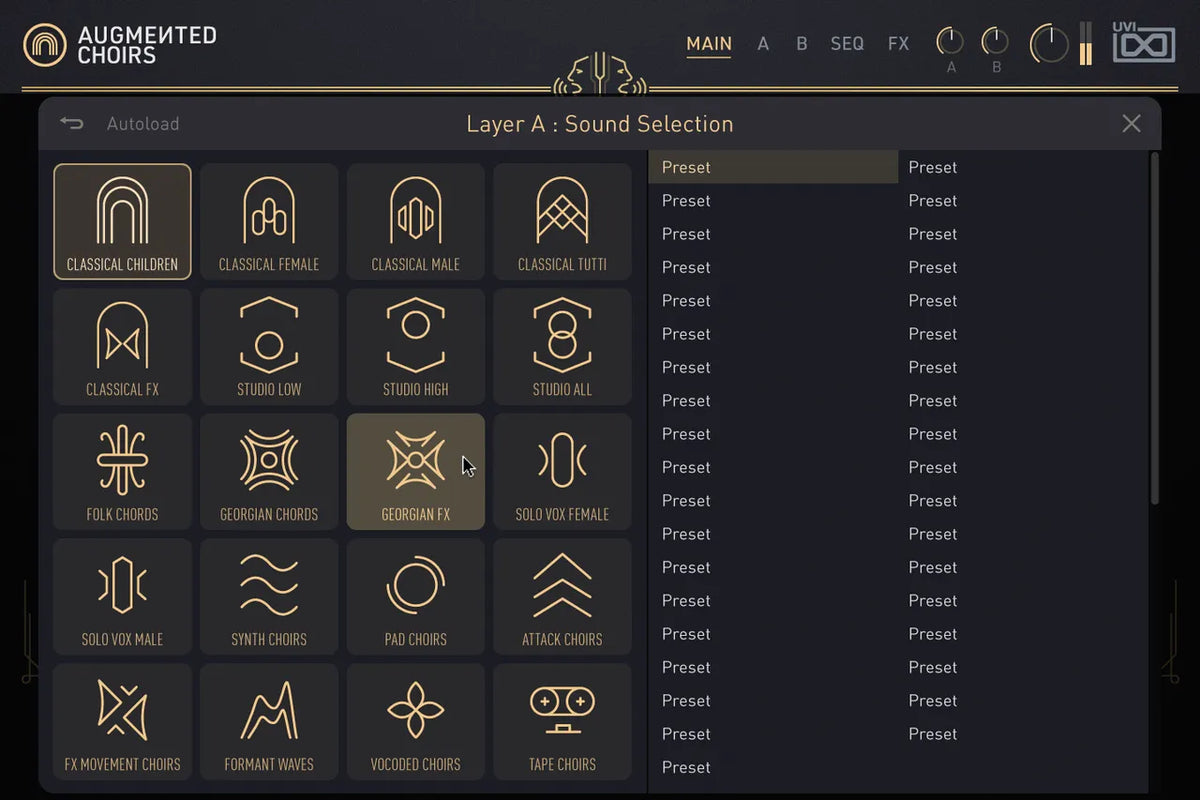Close the Sound Selection panel
1200x800 pixels.
[1131, 123]
